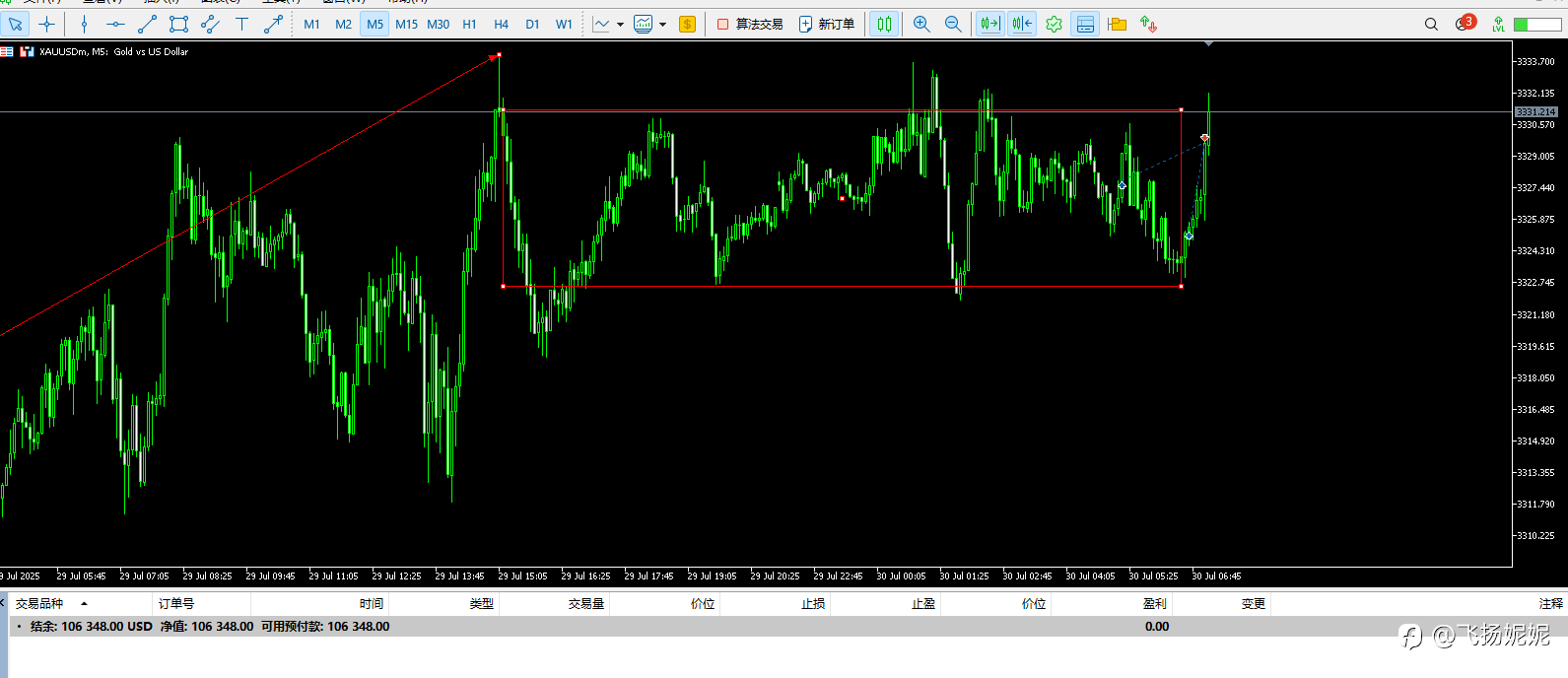
Task: Select the text label tool
Action: click(241, 24)
